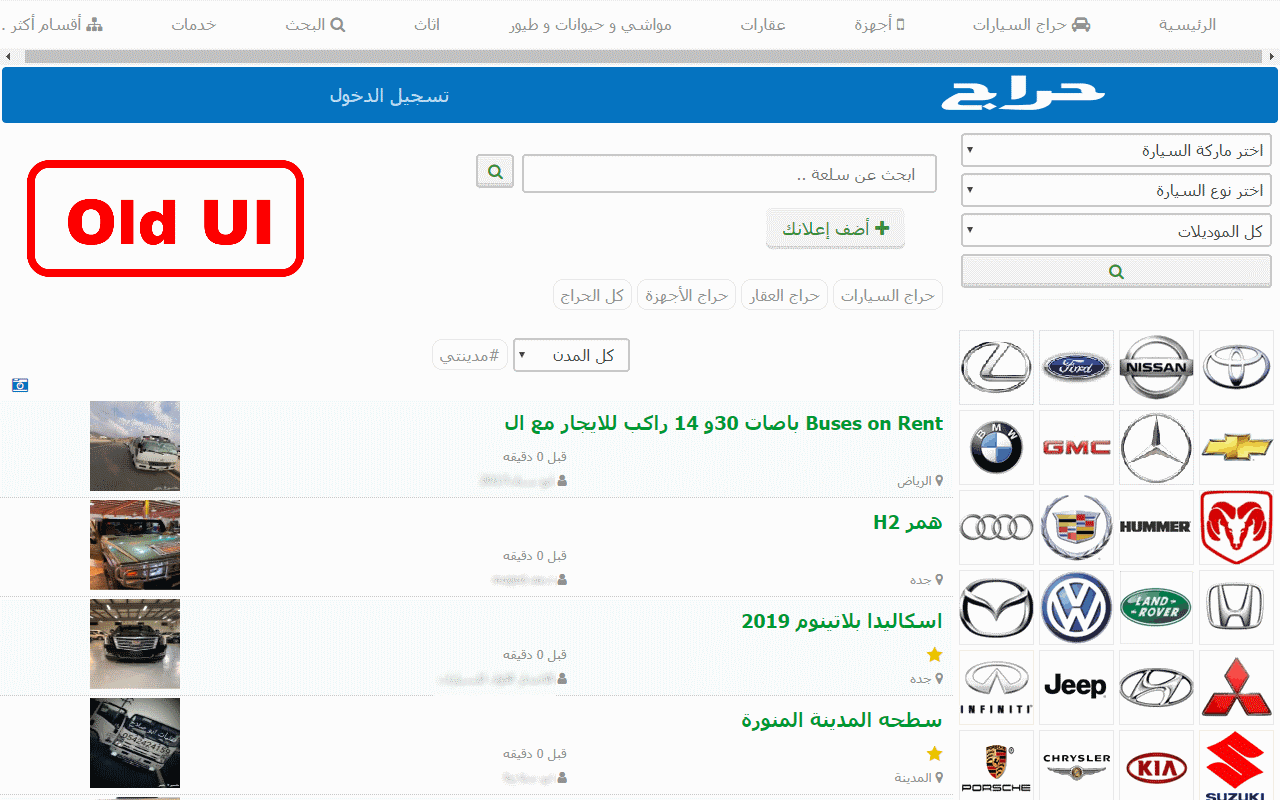Click the location pin icon for الرياض listing

941,480
